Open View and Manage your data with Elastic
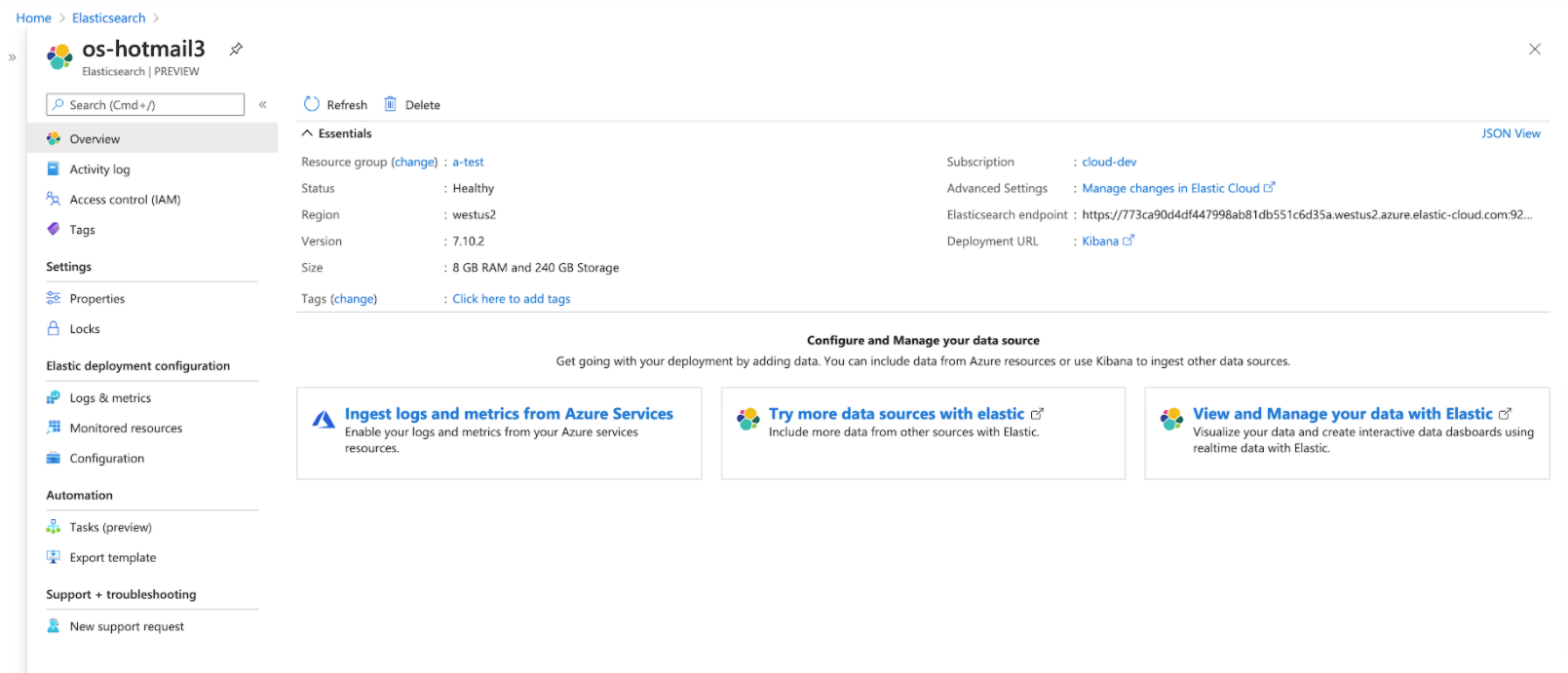 pos(1343,414)
